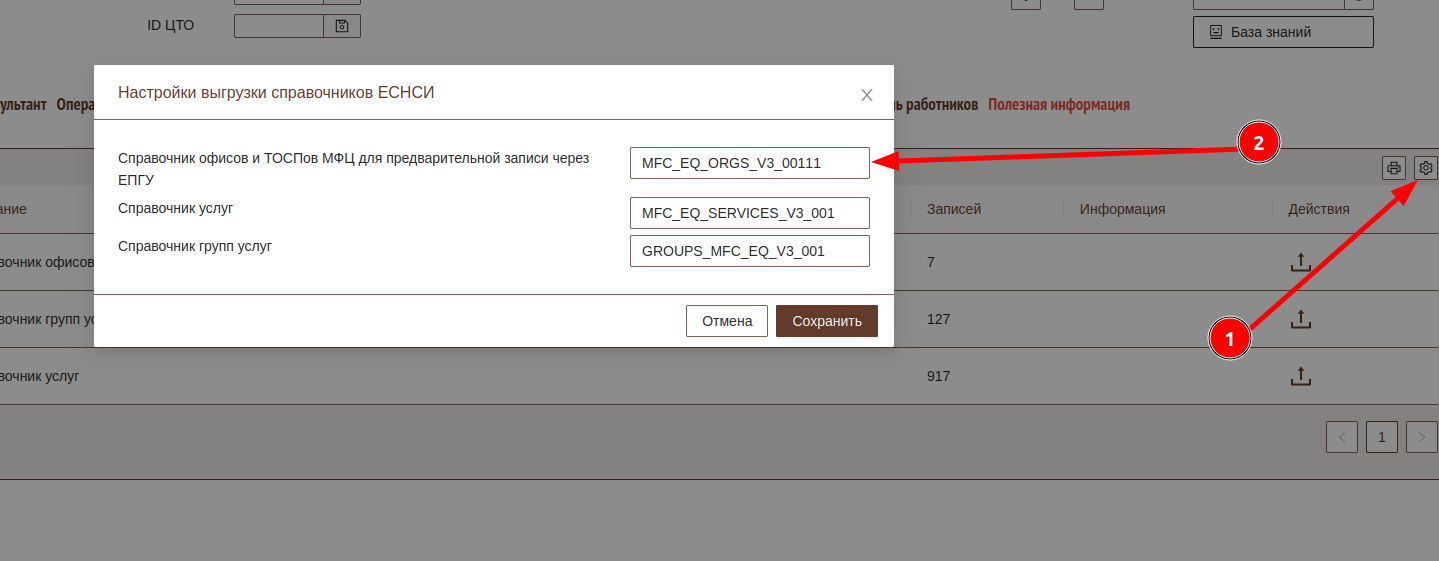Switch to the Полезная информация tab
This screenshot has height=561, width=1439.
[x=1059, y=105]
